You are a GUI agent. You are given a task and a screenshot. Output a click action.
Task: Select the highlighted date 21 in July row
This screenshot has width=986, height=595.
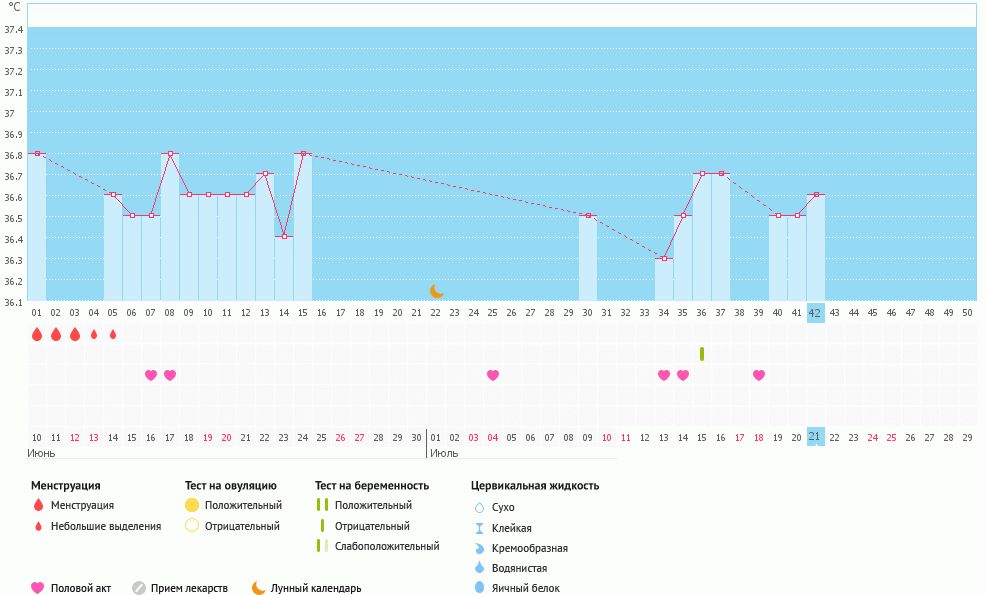coord(815,437)
